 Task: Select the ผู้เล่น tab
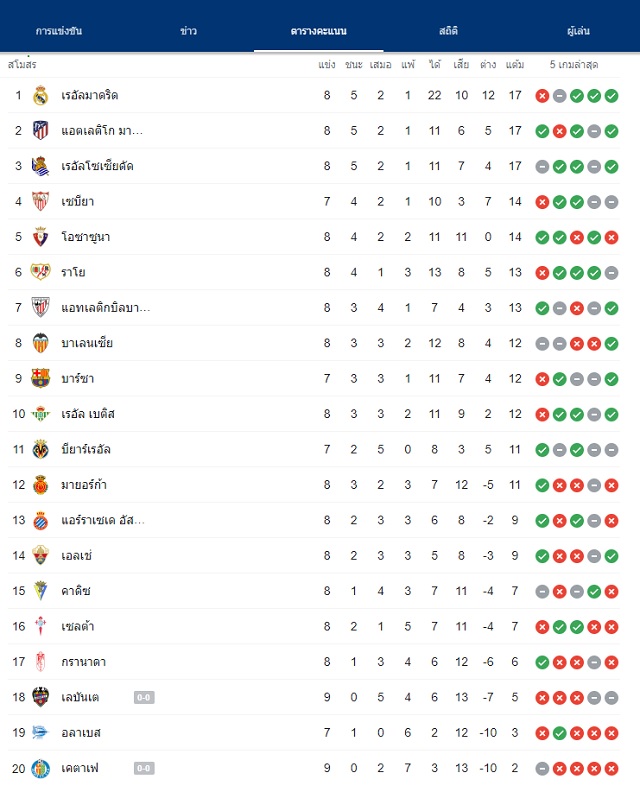pyautogui.click(x=578, y=31)
